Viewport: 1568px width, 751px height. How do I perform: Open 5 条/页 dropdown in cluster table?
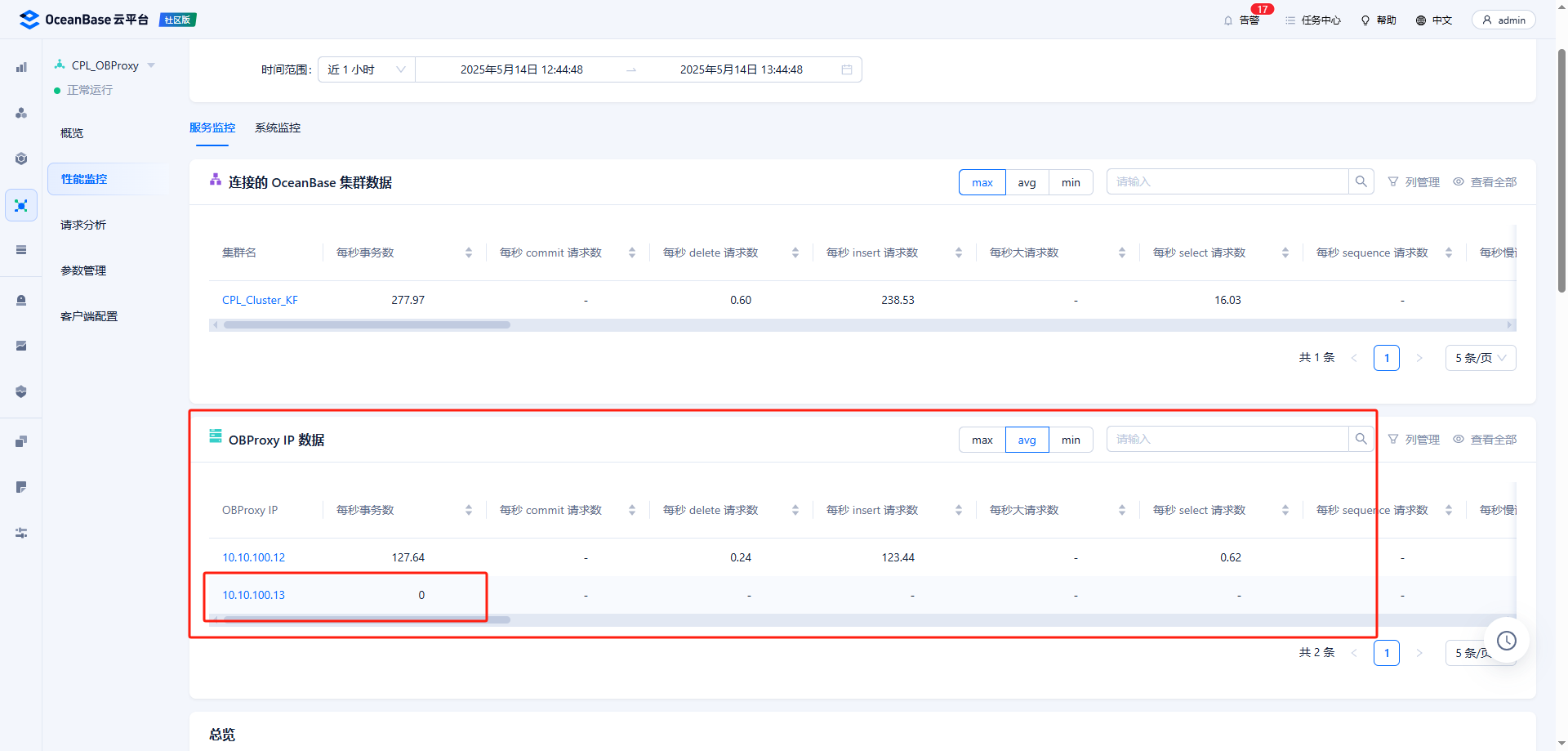pos(1481,358)
